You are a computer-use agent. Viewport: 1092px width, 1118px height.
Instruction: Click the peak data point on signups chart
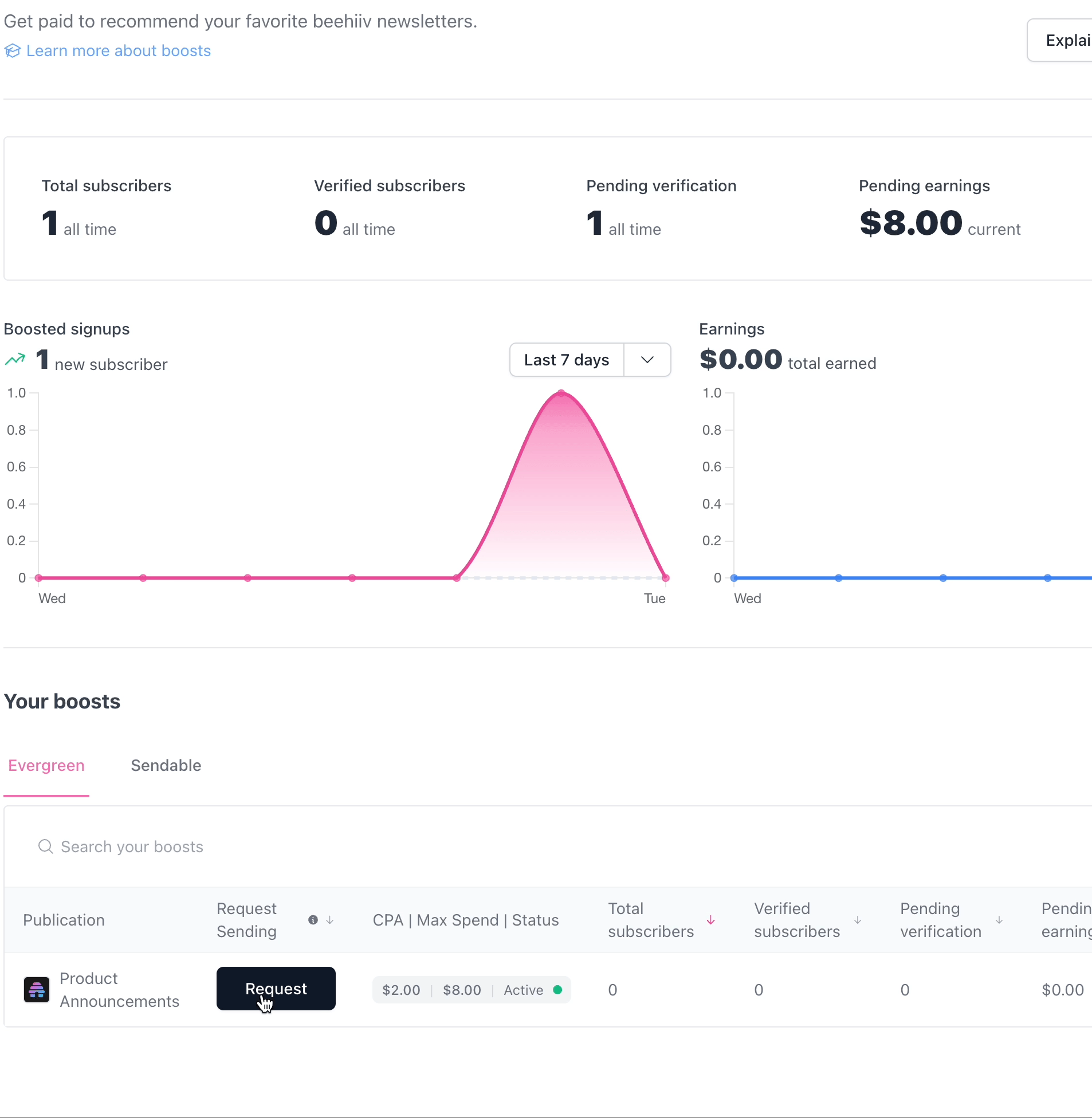pyautogui.click(x=561, y=393)
